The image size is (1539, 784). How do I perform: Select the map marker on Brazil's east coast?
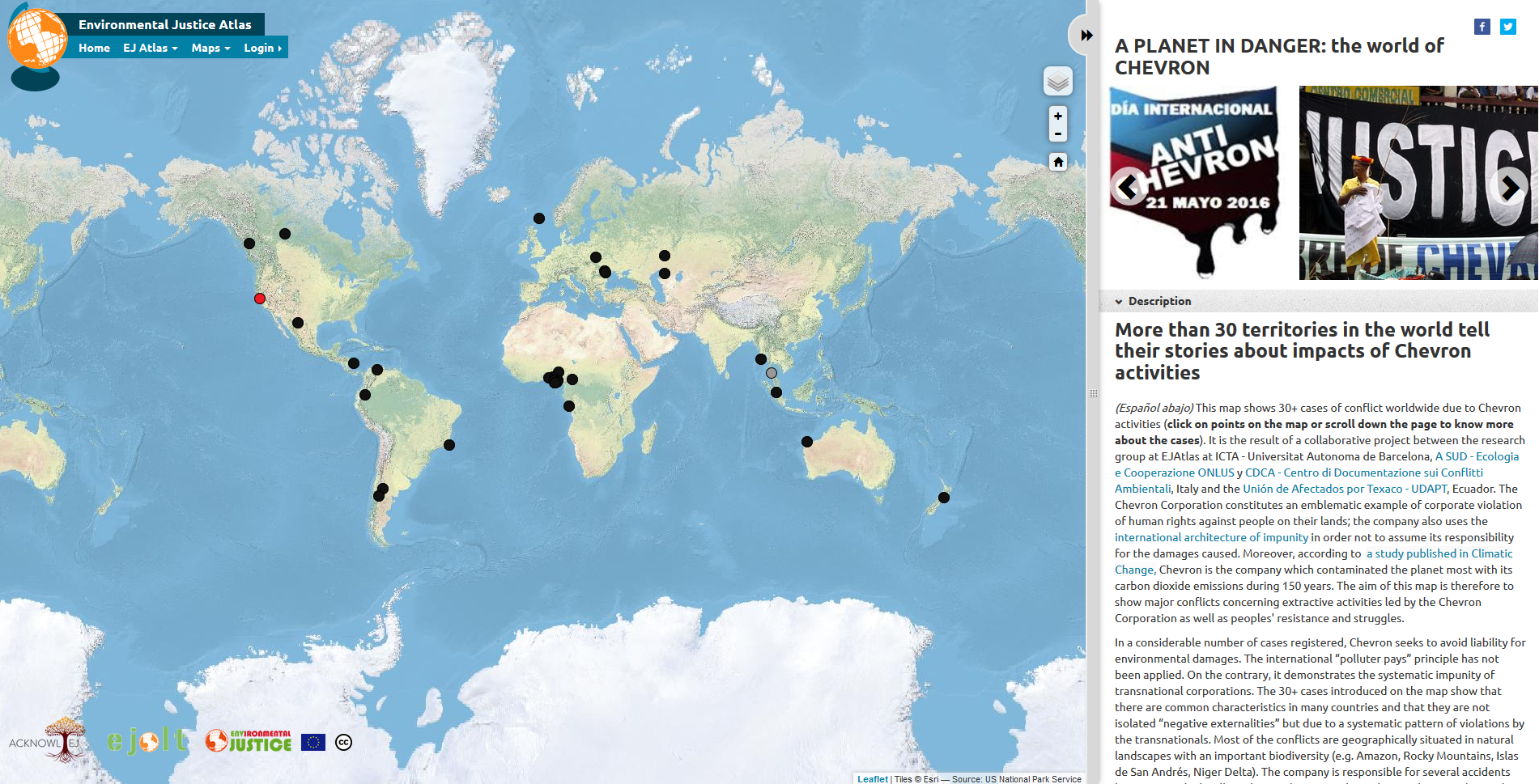[449, 445]
